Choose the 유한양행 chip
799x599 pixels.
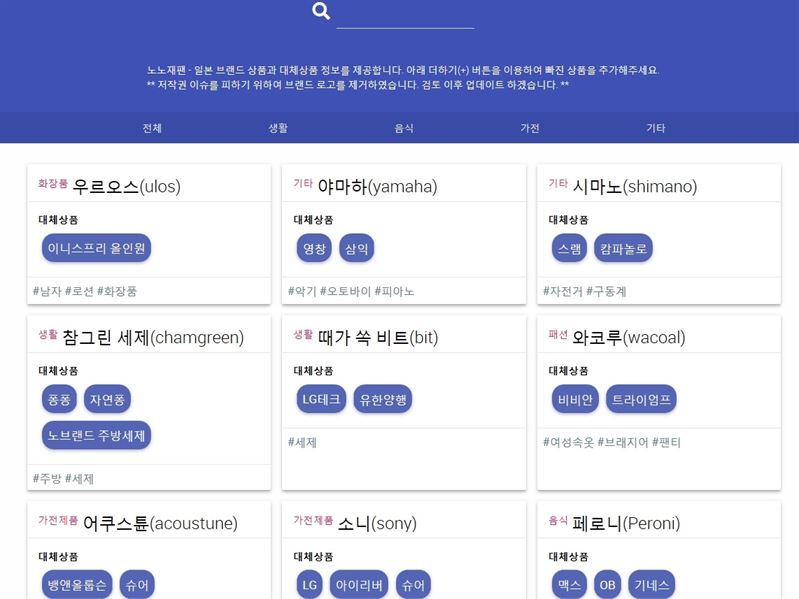pos(383,399)
